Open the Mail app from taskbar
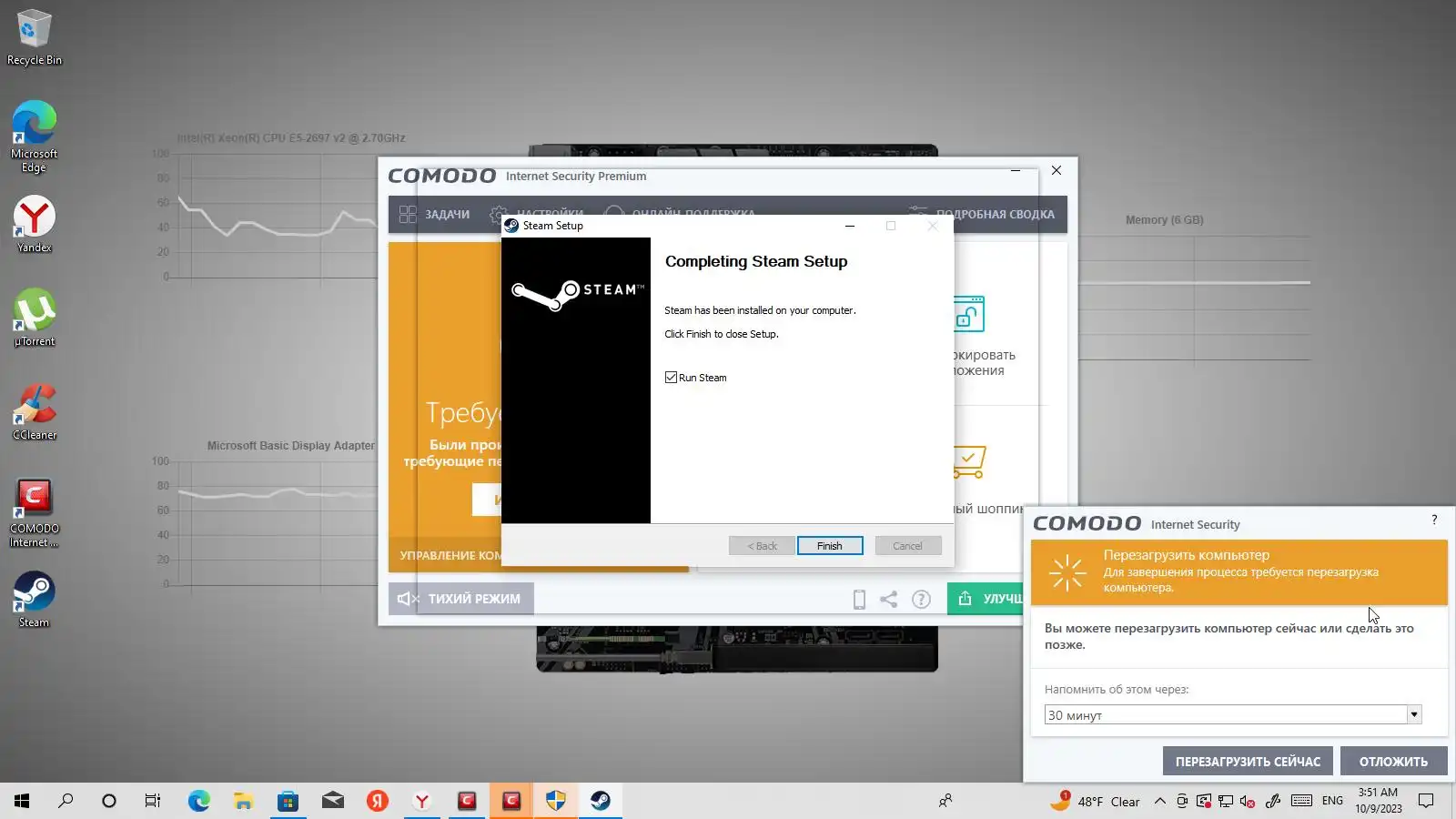 [332, 801]
